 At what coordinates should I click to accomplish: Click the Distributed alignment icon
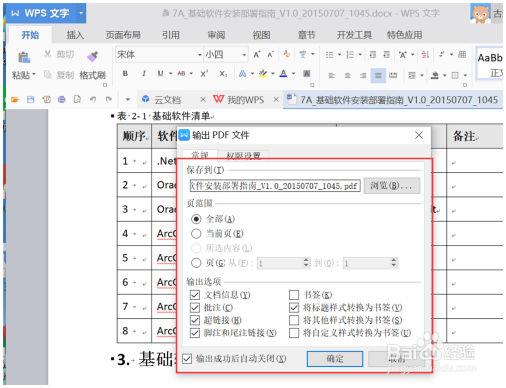point(393,75)
